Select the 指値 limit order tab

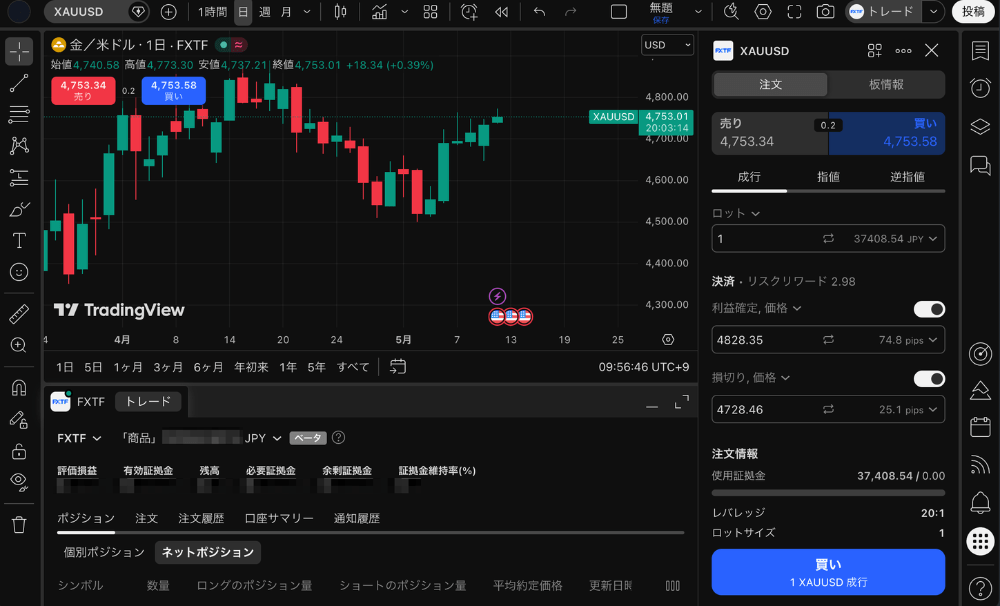pos(828,177)
